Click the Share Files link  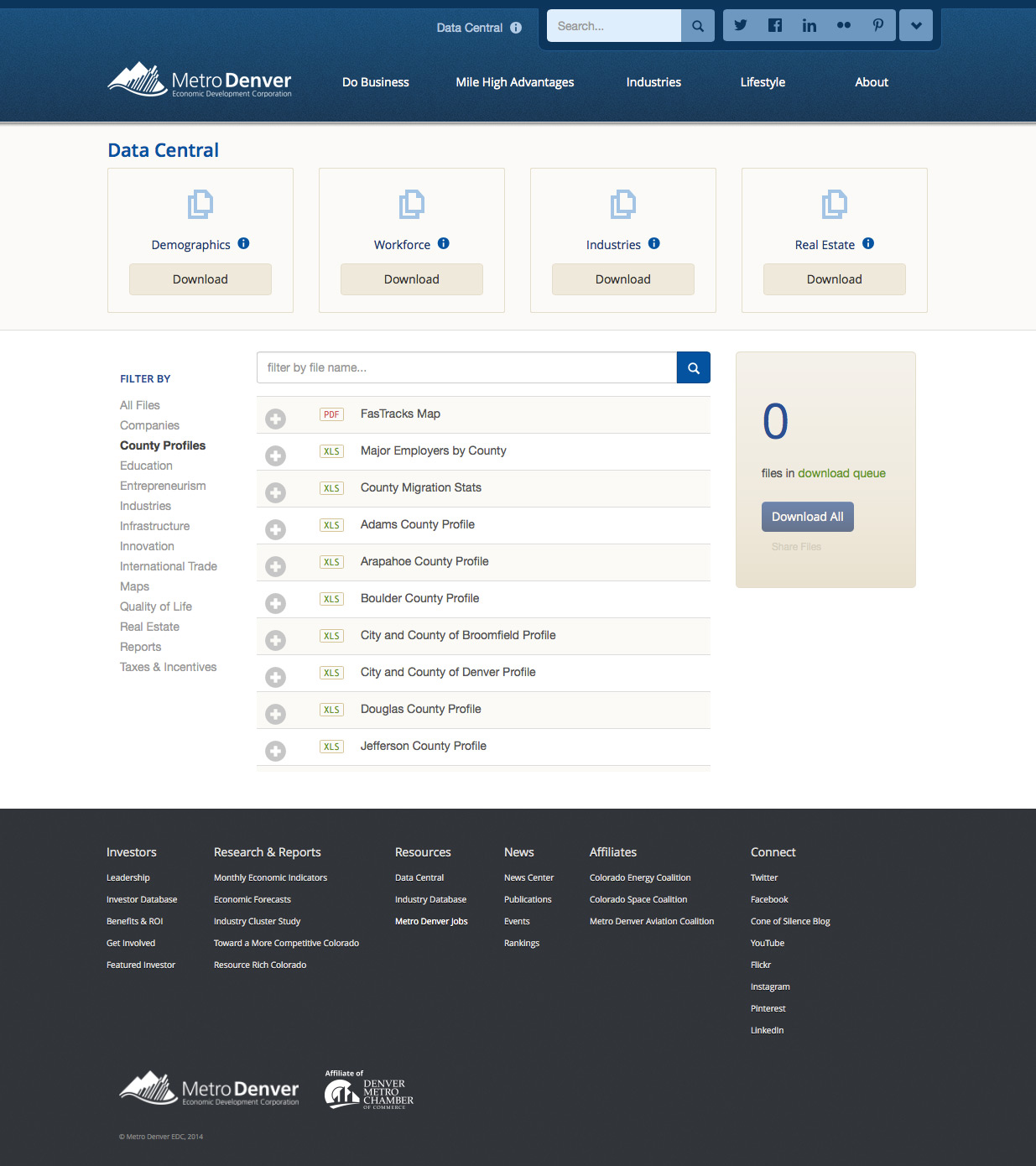click(x=796, y=547)
